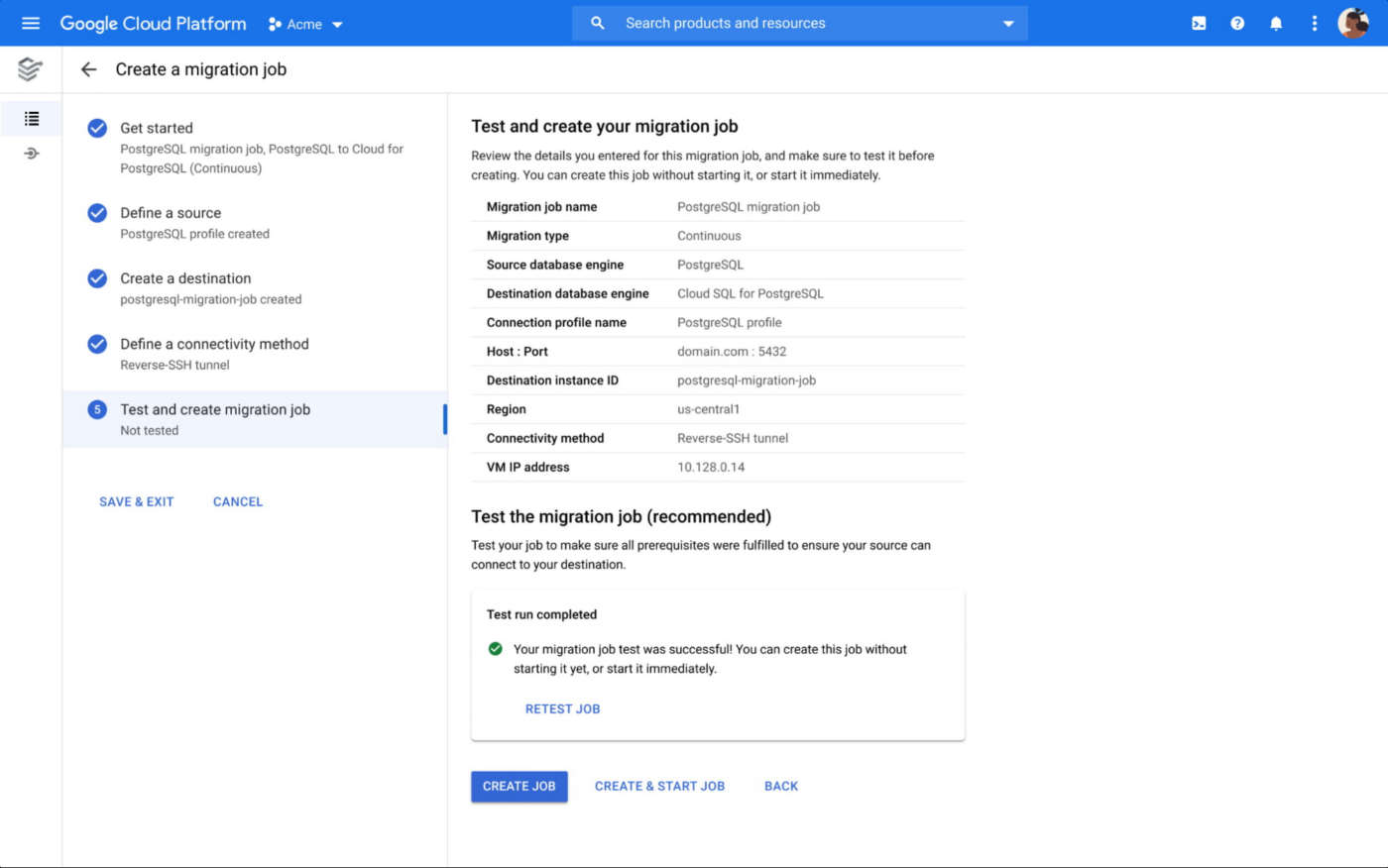The height and width of the screenshot is (868, 1388).
Task: Click Create & Start Job
Action: (659, 786)
